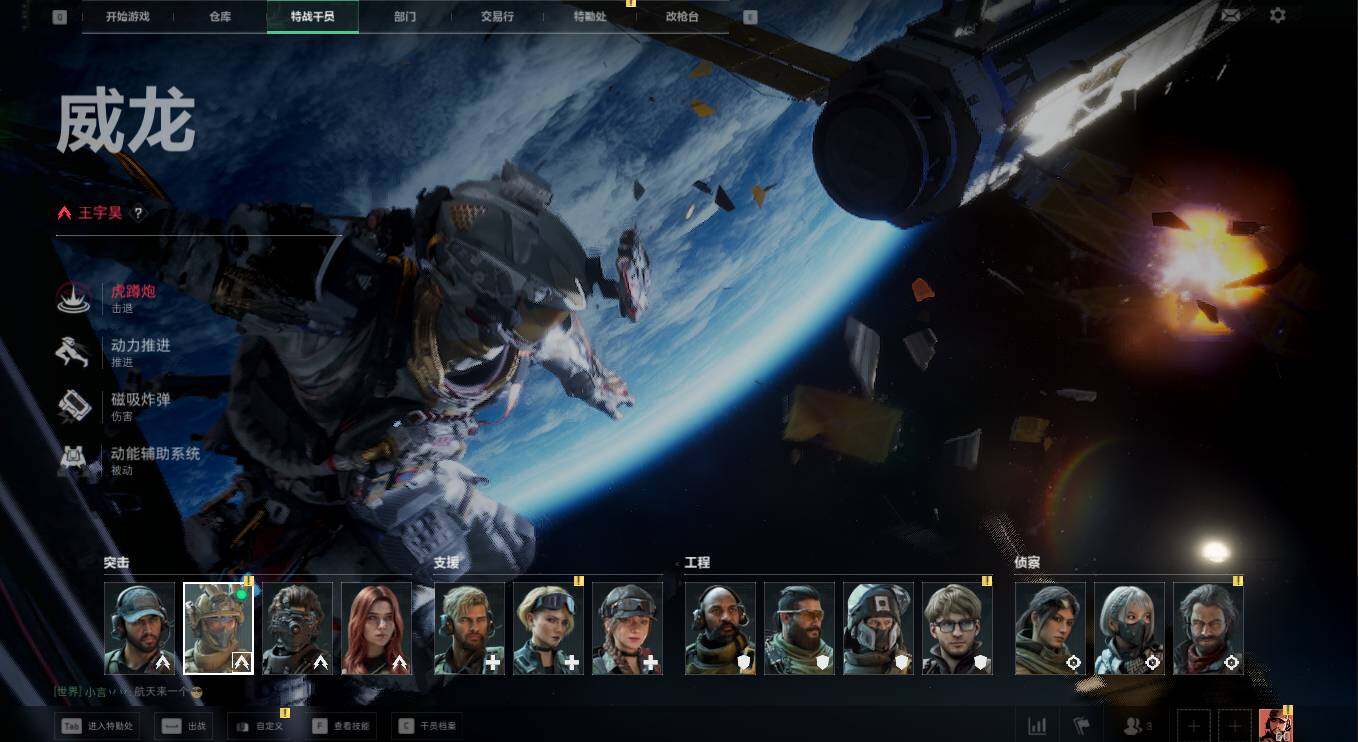Choose the 突击 operator wearing a teal cap
This screenshot has height=742, width=1358.
point(139,628)
